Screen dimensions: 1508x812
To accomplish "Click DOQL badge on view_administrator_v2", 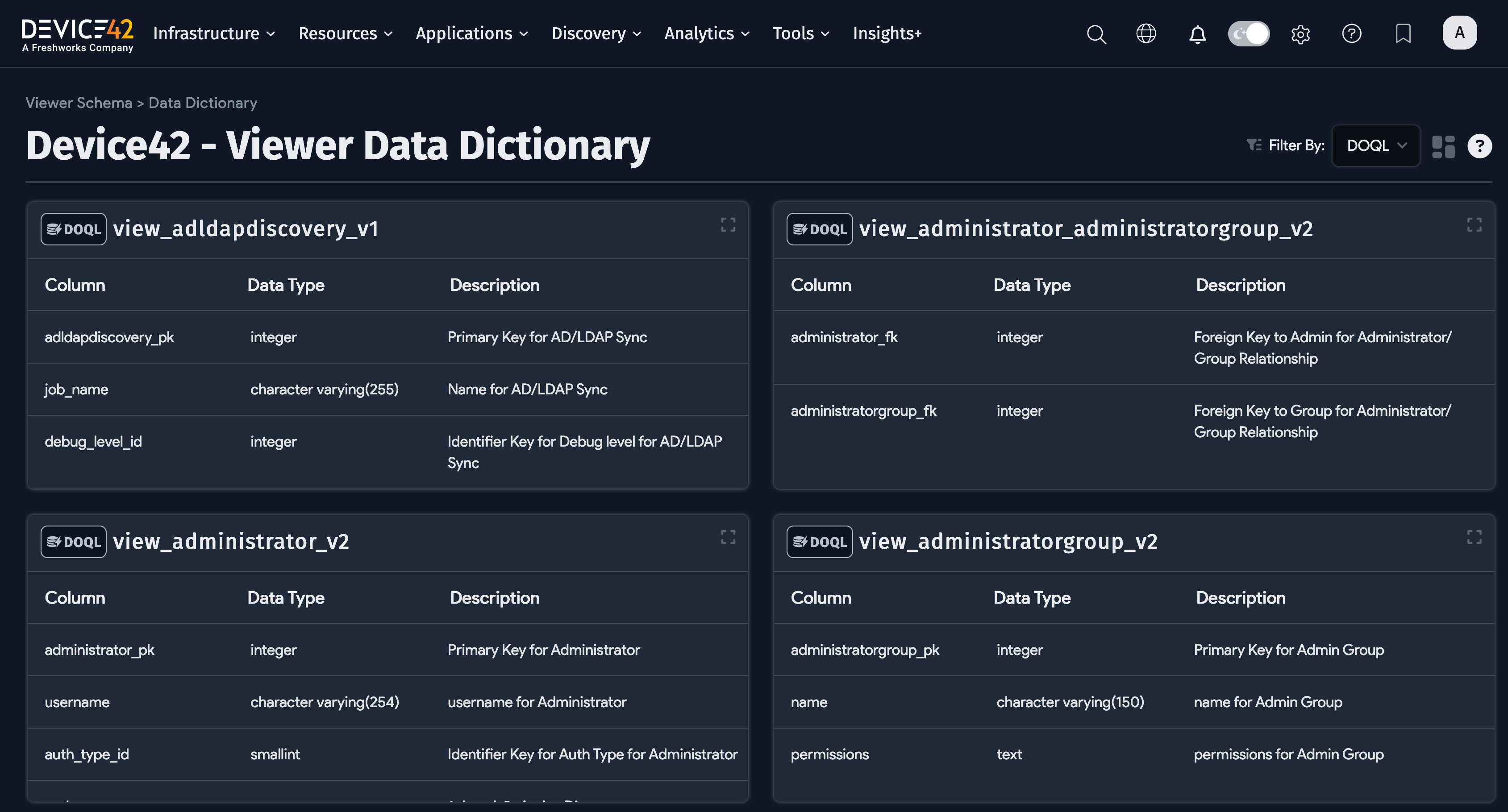I will pyautogui.click(x=73, y=542).
